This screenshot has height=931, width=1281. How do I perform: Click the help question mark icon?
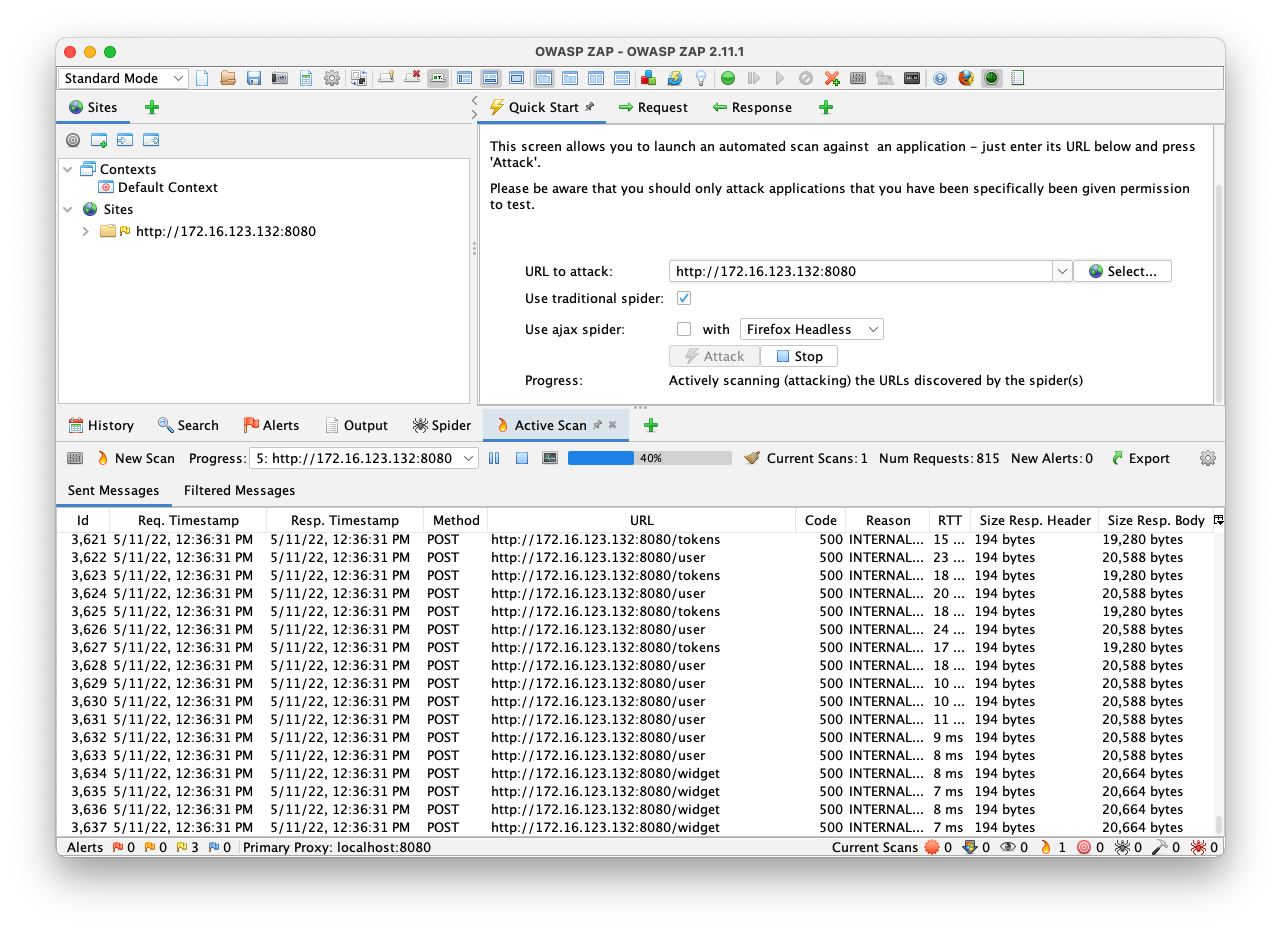tap(940, 78)
